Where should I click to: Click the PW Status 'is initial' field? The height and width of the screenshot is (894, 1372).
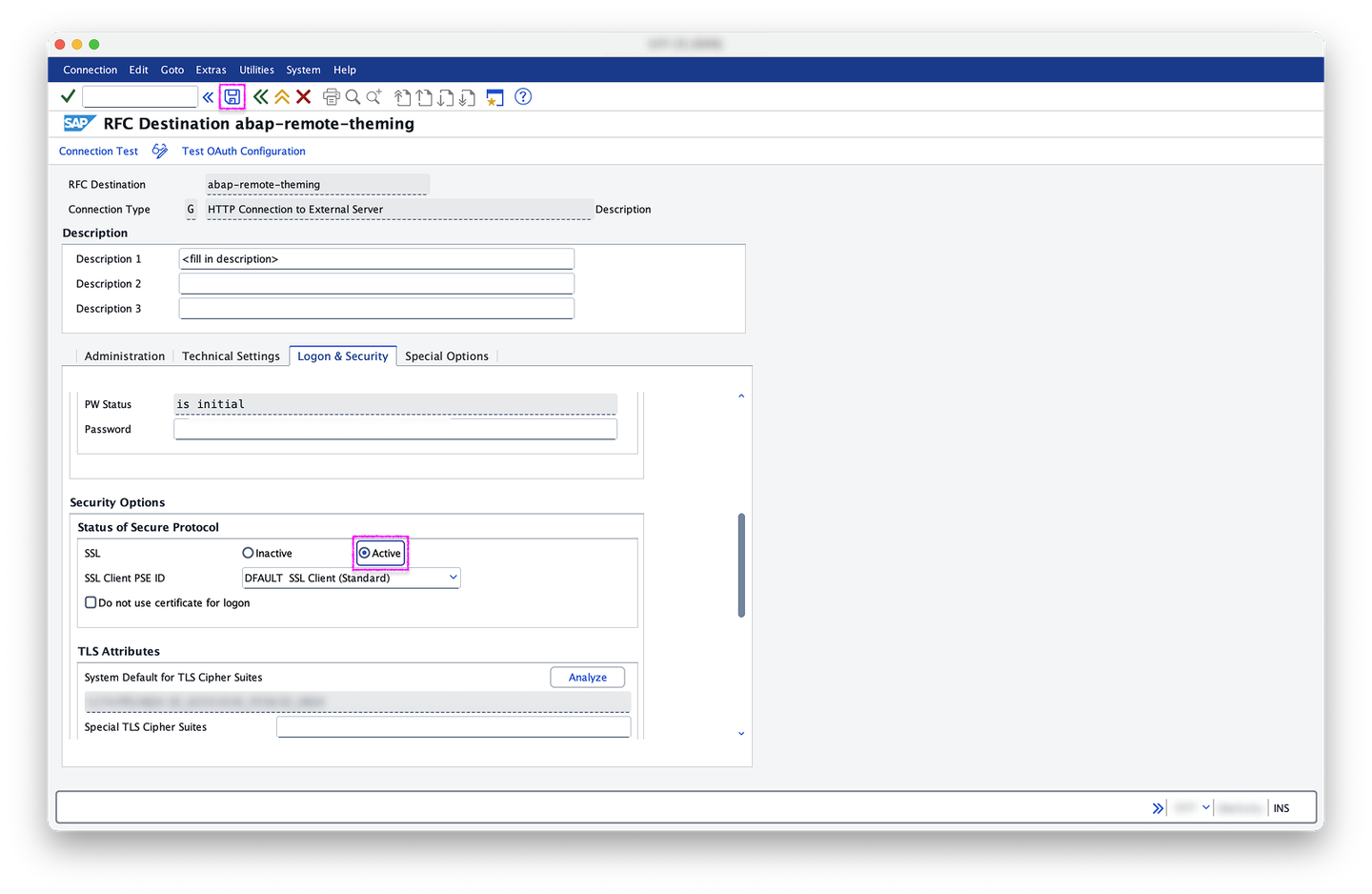coord(395,404)
